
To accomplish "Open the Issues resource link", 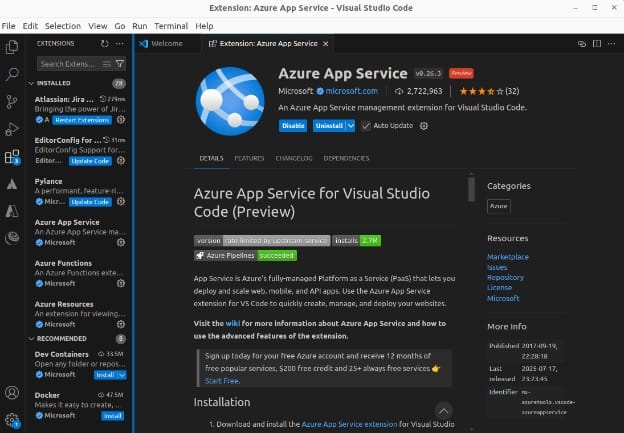I will (x=497, y=267).
